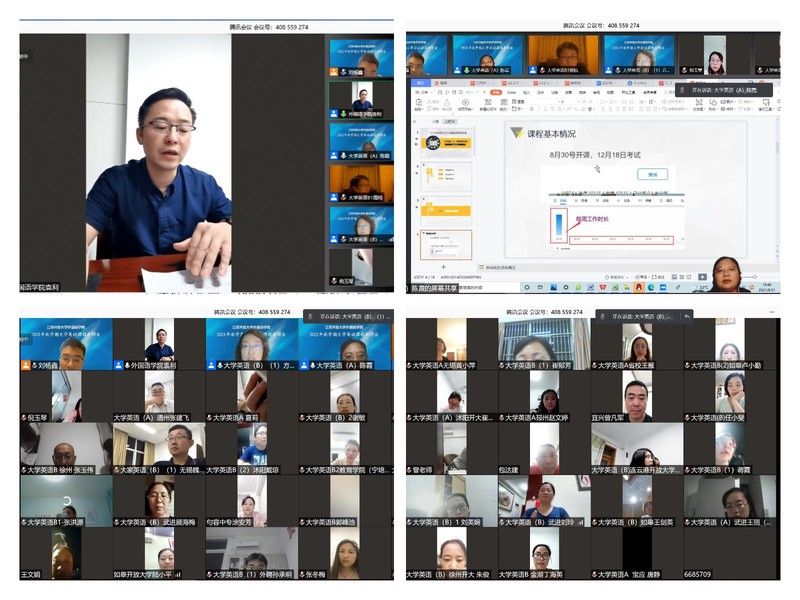Viewport: 800px width, 600px height.
Task: Select the 王文娟 video tile
Action: 66,554
